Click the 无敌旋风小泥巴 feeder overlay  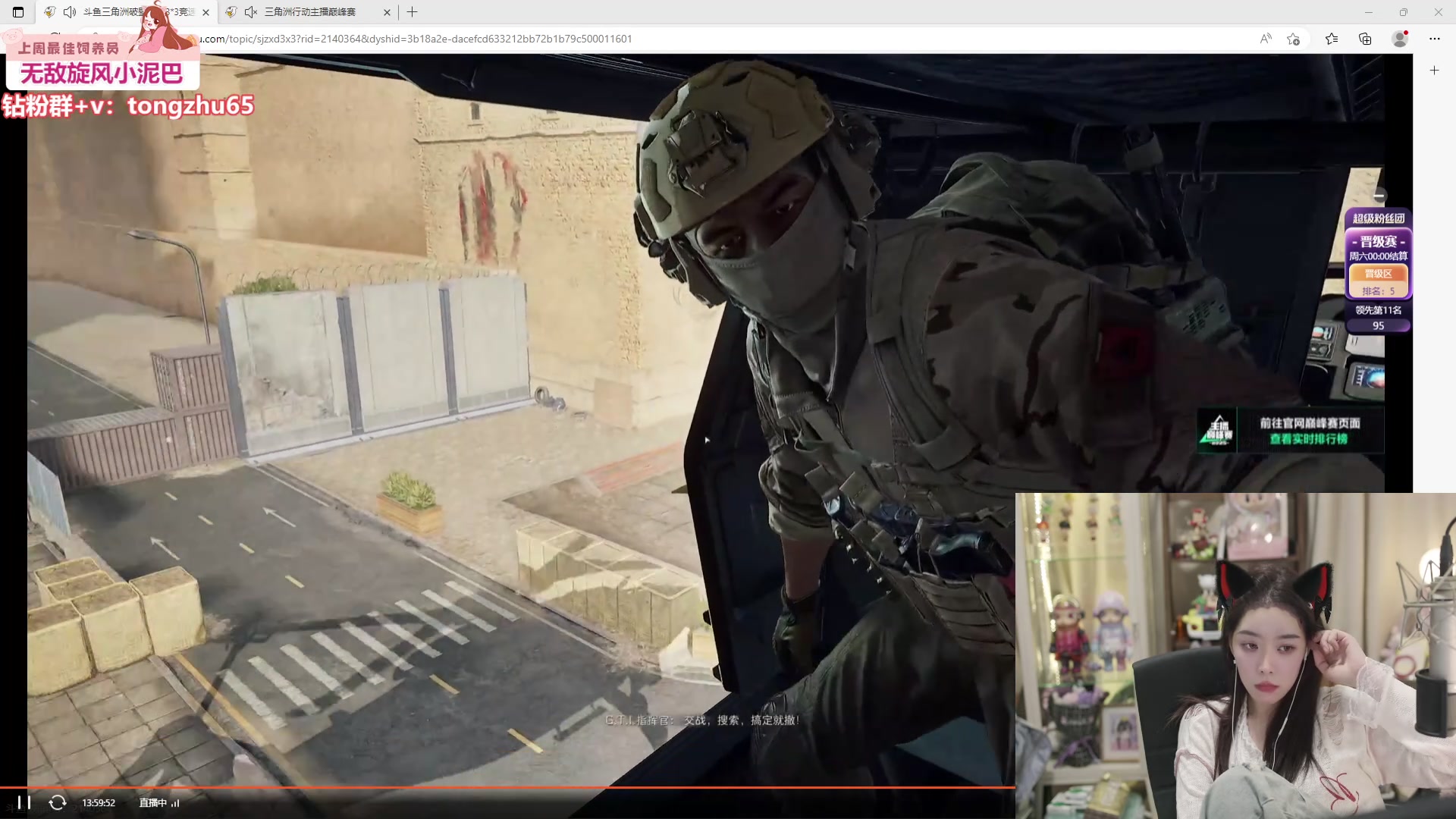point(102,73)
